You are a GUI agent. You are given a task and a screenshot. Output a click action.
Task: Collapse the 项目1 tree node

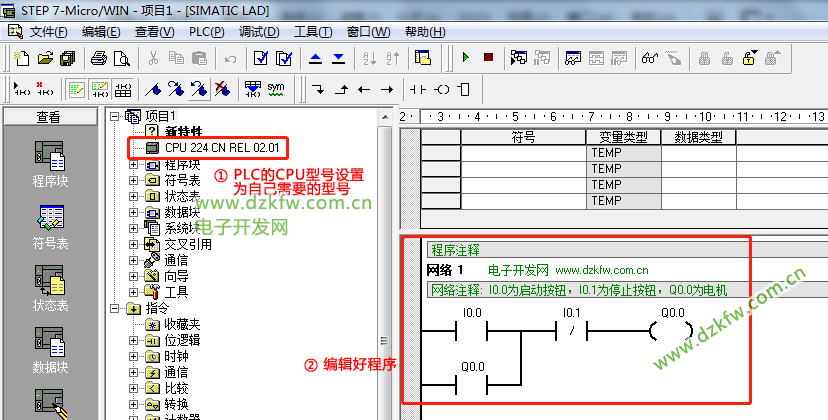point(116,116)
